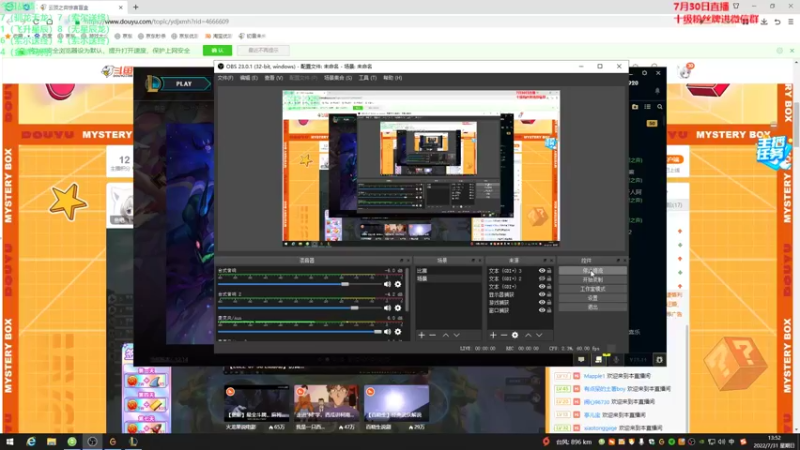800x450 pixels.
Task: Open 场景集合(S) menu in OBS
Action: coord(338,78)
